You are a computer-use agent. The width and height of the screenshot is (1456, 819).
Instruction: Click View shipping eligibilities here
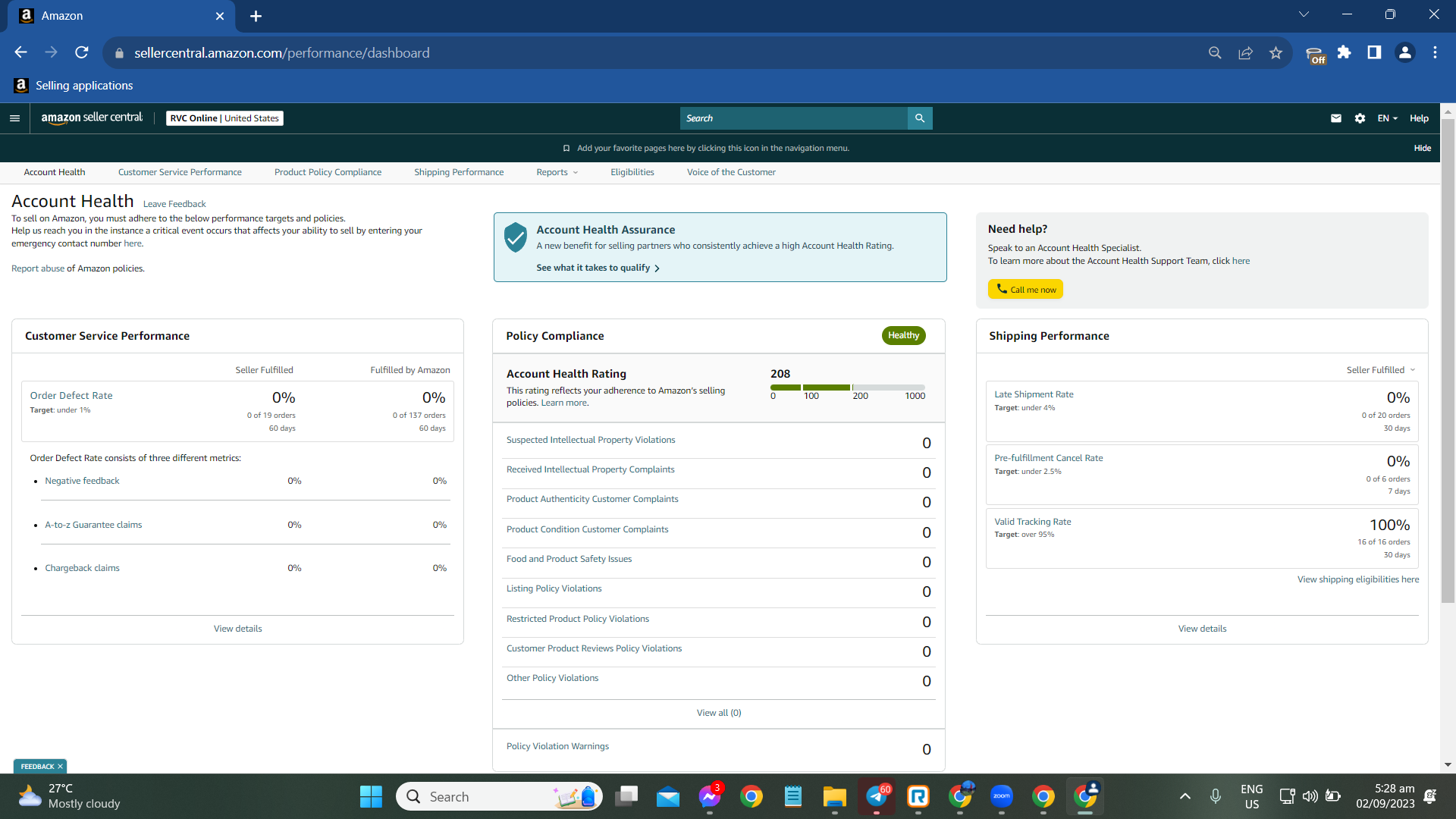pyautogui.click(x=1358, y=579)
